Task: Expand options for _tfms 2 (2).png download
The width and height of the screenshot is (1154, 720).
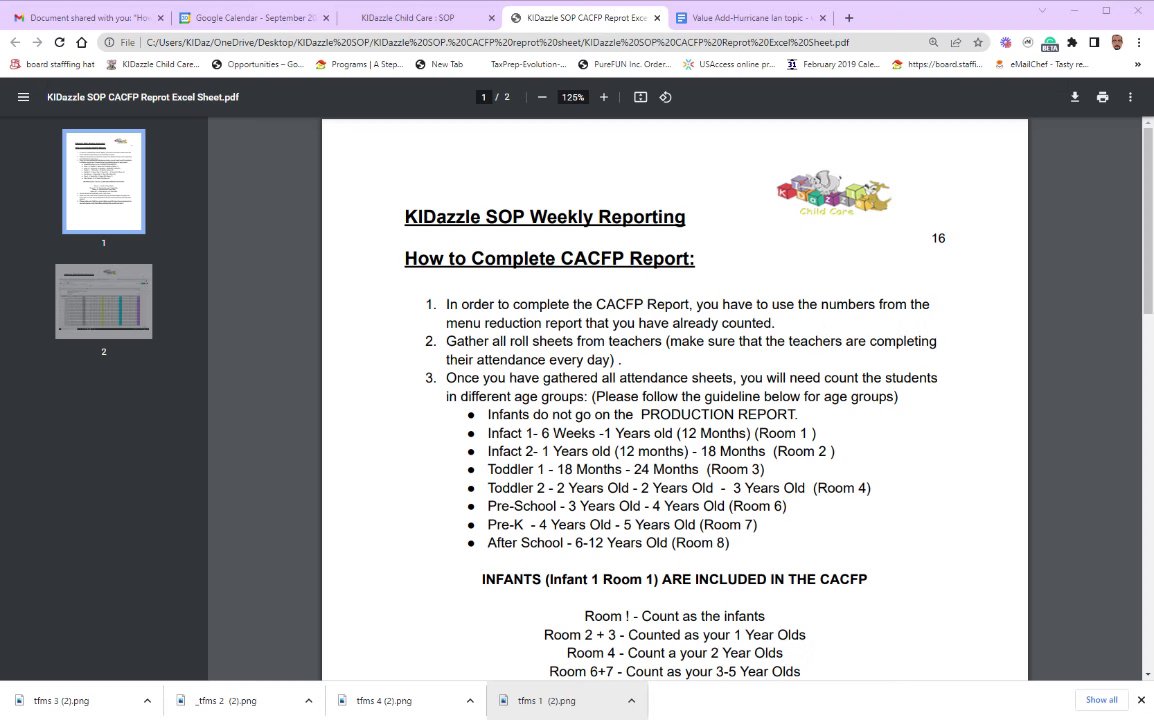Action: coord(308,701)
